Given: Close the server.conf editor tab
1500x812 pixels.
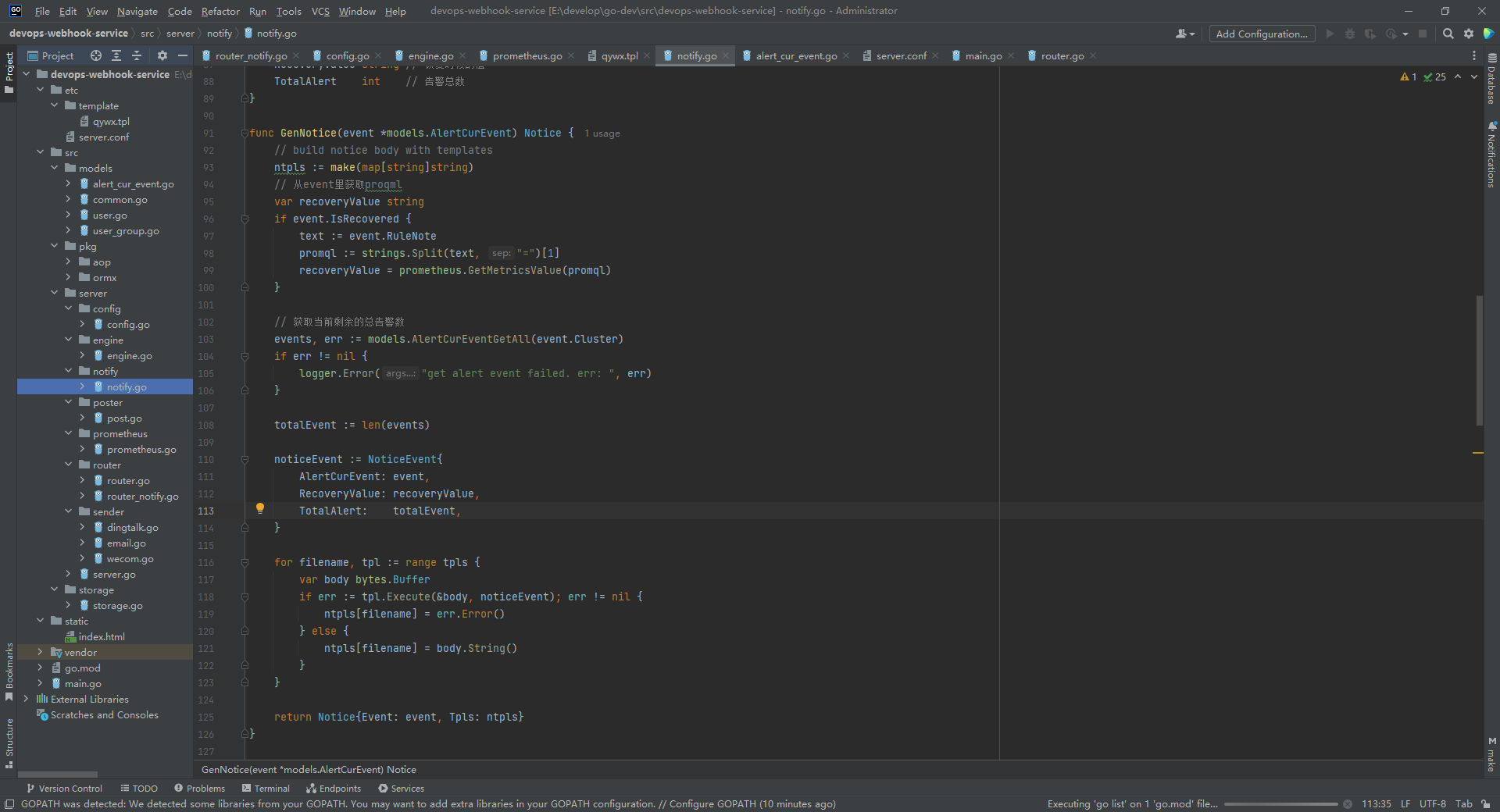Looking at the screenshot, I should pyautogui.click(x=935, y=55).
